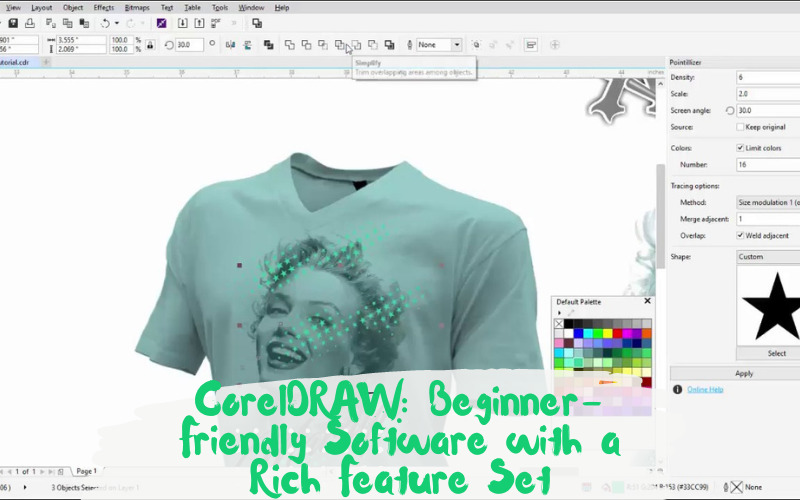This screenshot has height=500, width=800.
Task: Click the Intersect shaping icon
Action: [323, 45]
